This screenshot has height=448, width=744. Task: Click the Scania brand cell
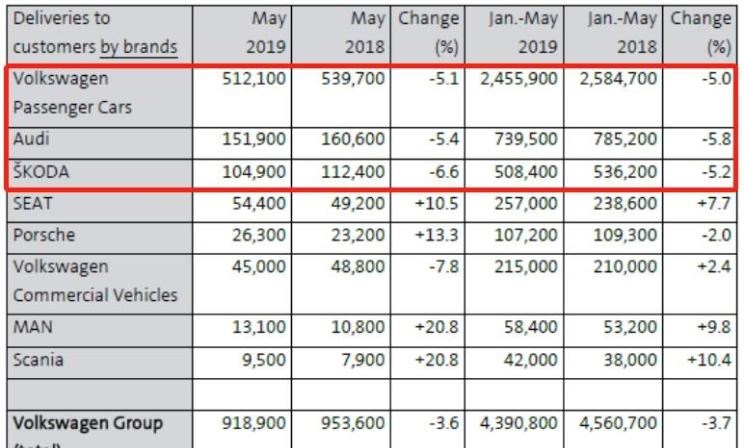click(39, 359)
